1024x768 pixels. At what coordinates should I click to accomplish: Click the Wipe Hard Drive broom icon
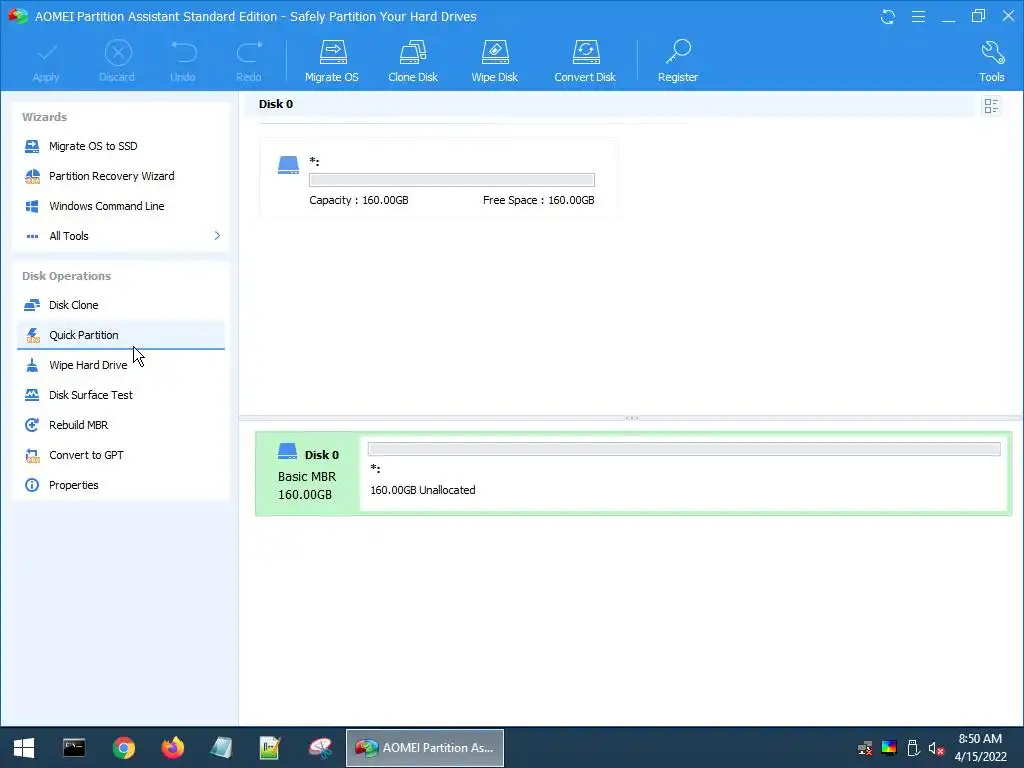pyautogui.click(x=32, y=365)
